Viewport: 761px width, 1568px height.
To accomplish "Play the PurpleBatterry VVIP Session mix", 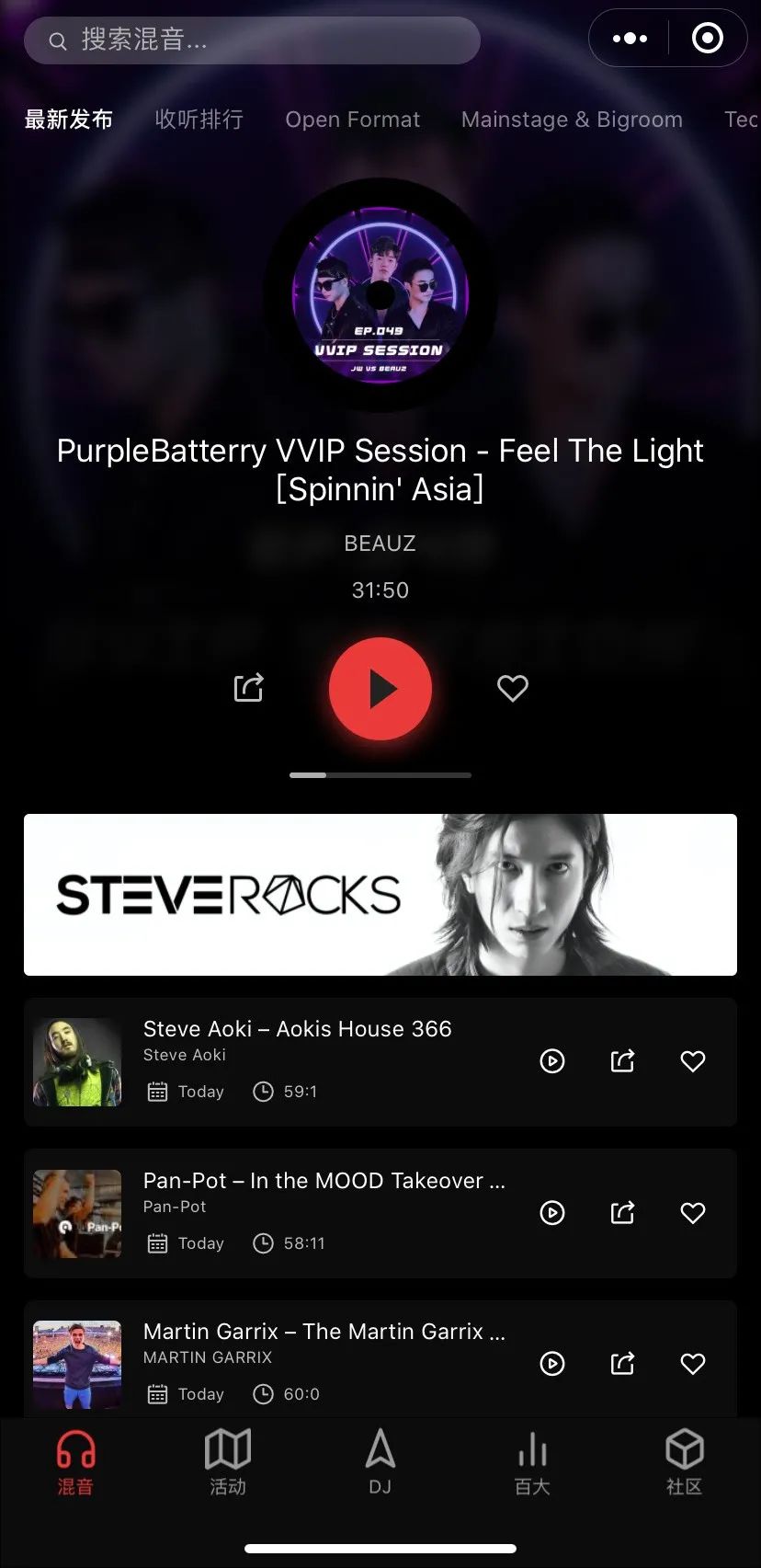I will (380, 689).
